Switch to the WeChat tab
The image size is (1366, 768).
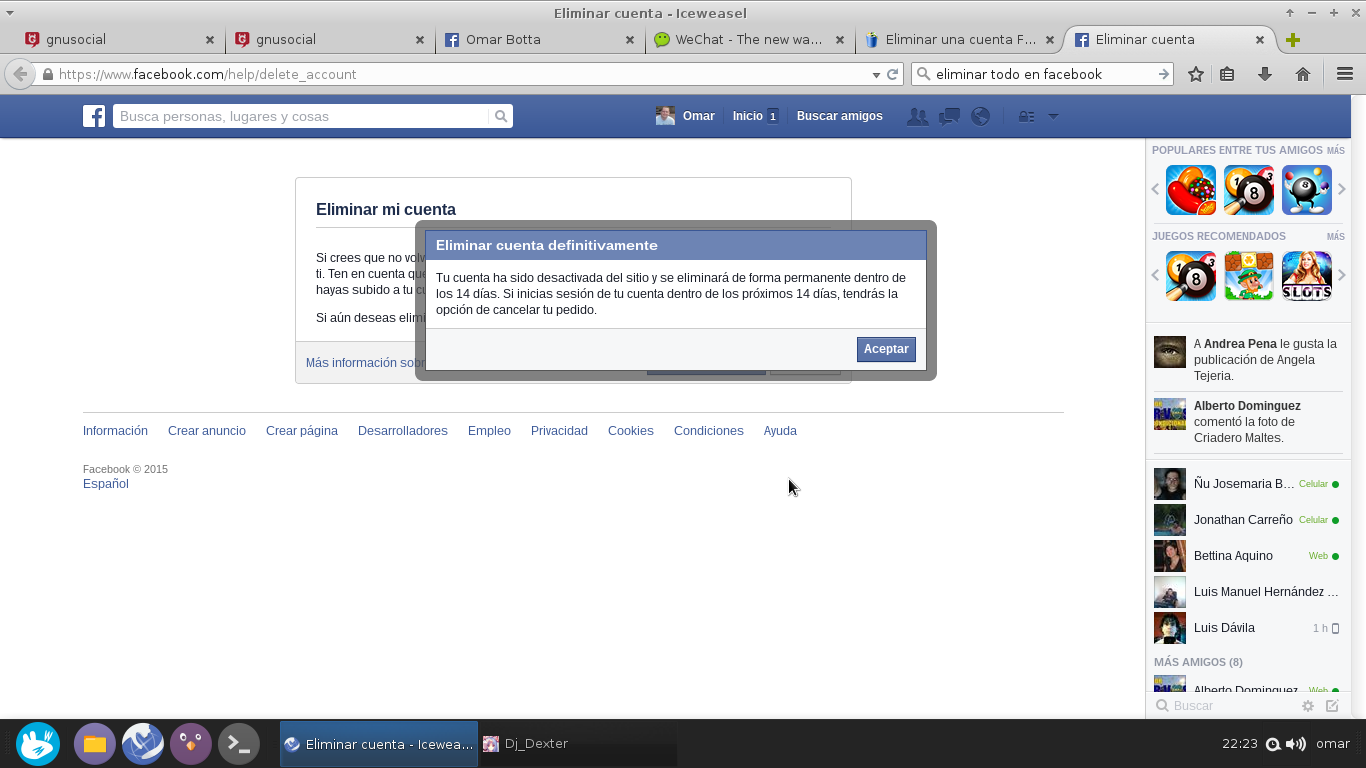(x=750, y=40)
